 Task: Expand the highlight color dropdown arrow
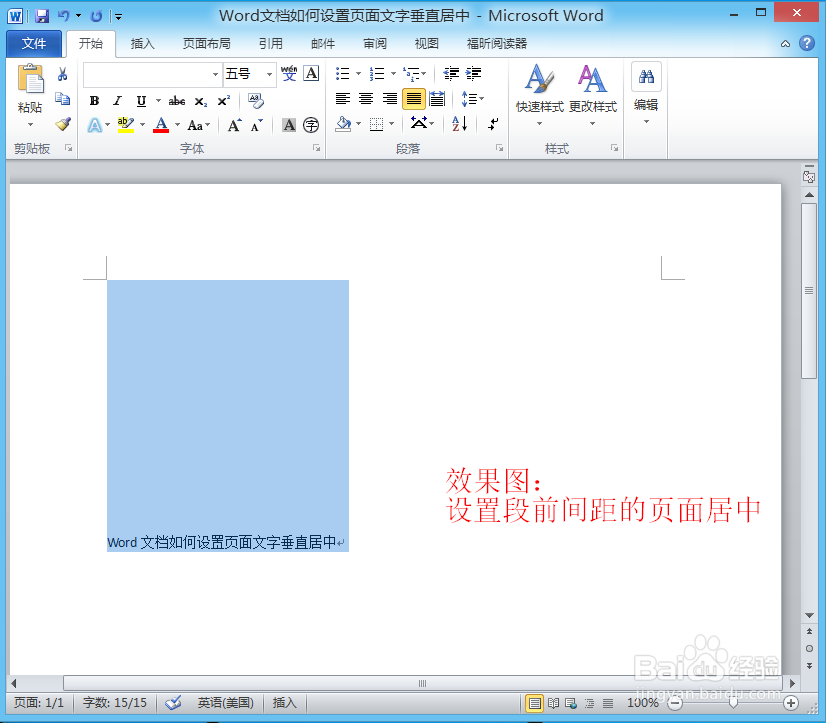(141, 123)
